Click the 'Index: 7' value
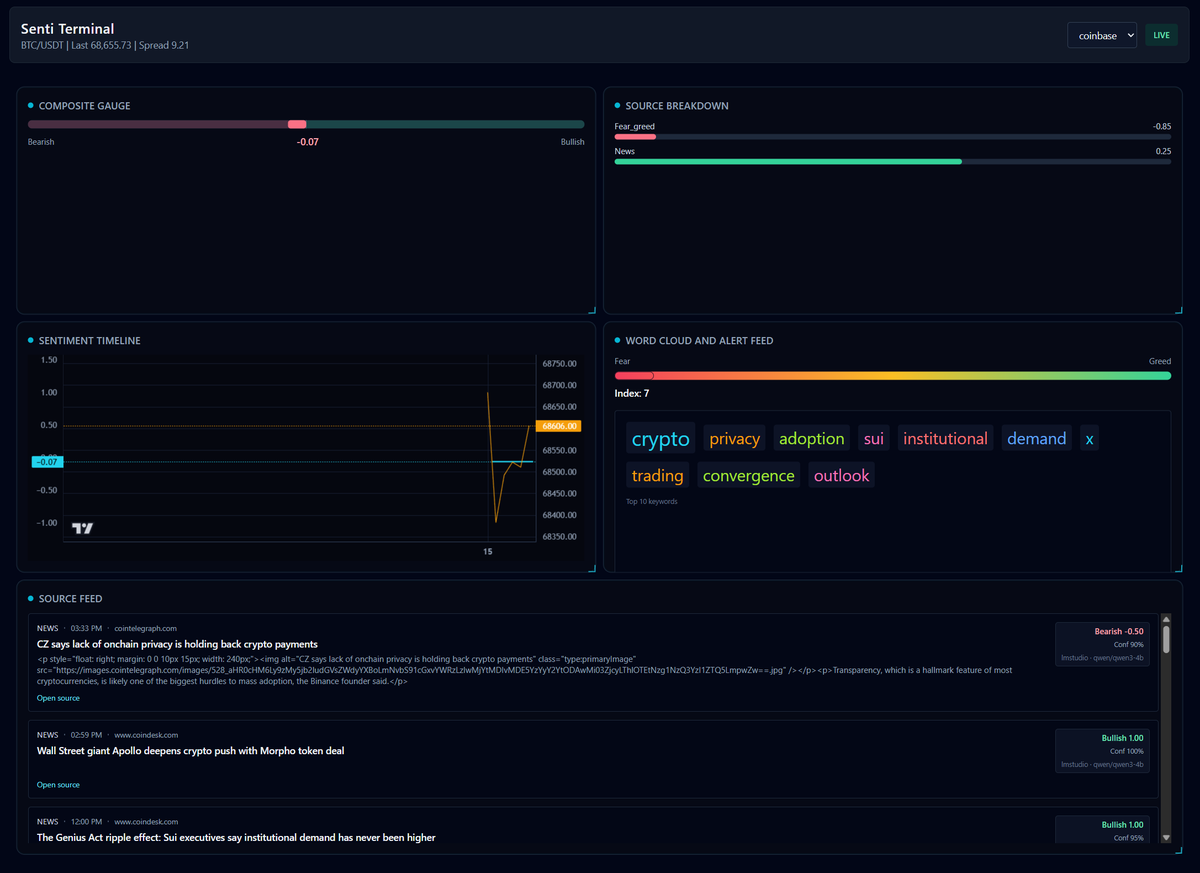The height and width of the screenshot is (873, 1200). (x=632, y=393)
